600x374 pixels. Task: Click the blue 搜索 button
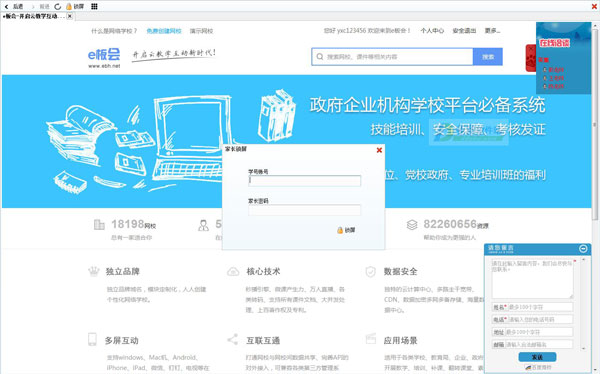point(488,57)
